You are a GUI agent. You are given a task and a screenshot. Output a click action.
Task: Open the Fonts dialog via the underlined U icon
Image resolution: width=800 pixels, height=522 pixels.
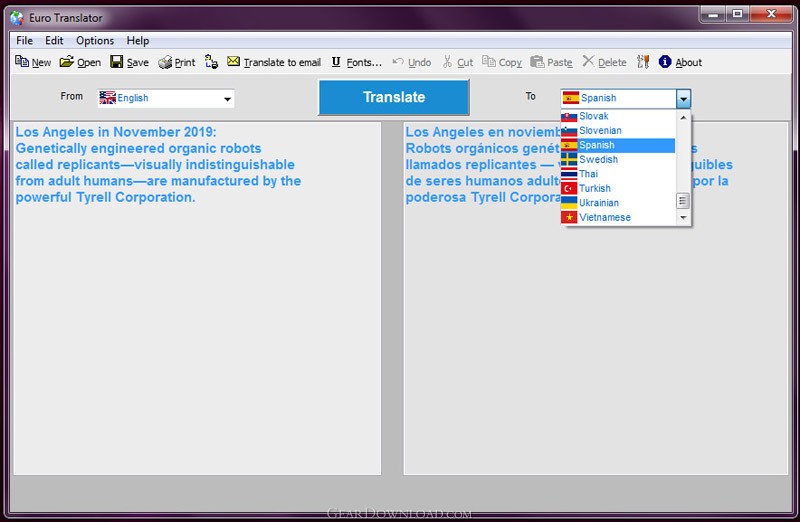click(336, 62)
